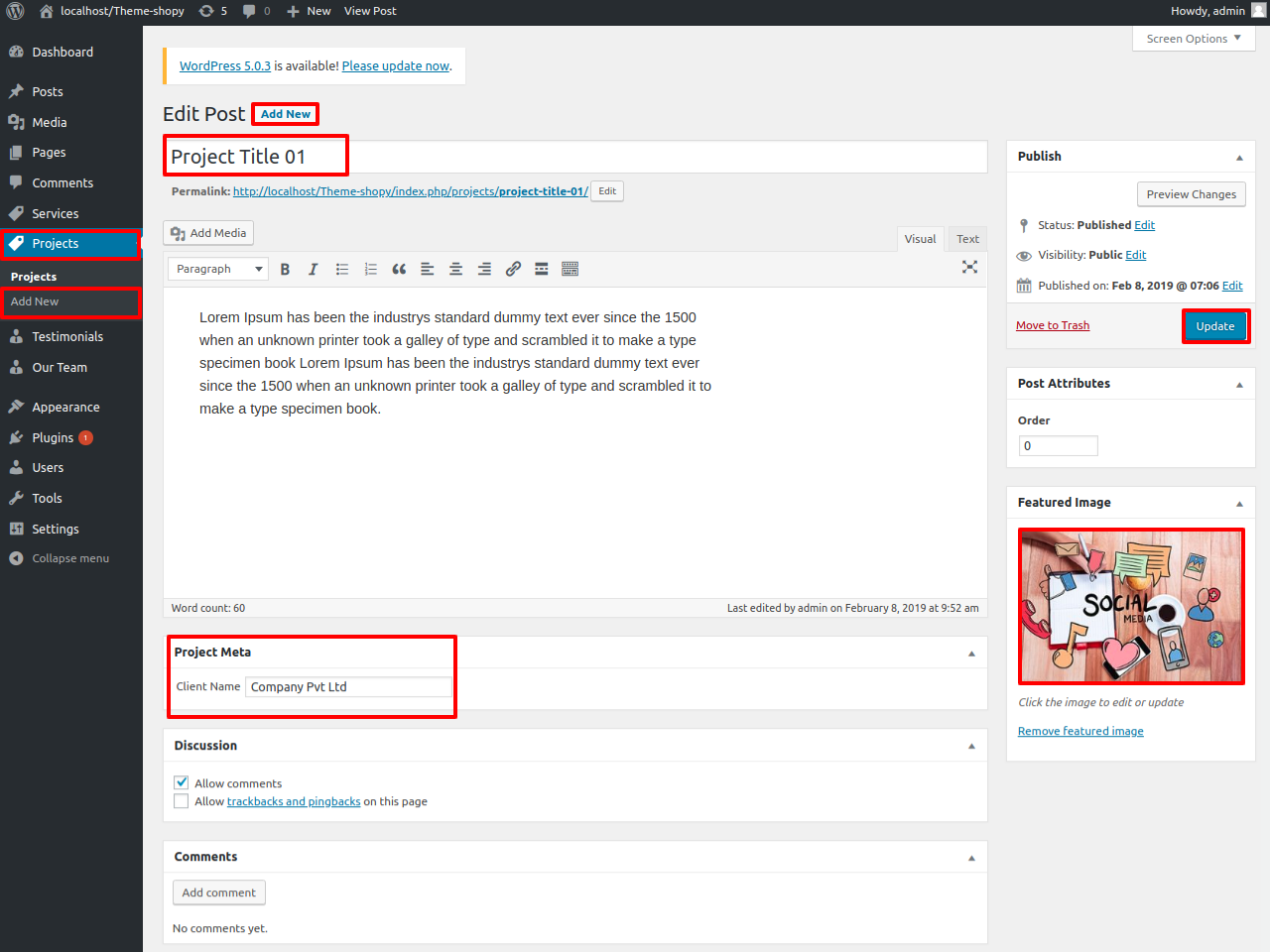Switch to the Text editor tab
This screenshot has height=952, width=1270.
point(967,239)
